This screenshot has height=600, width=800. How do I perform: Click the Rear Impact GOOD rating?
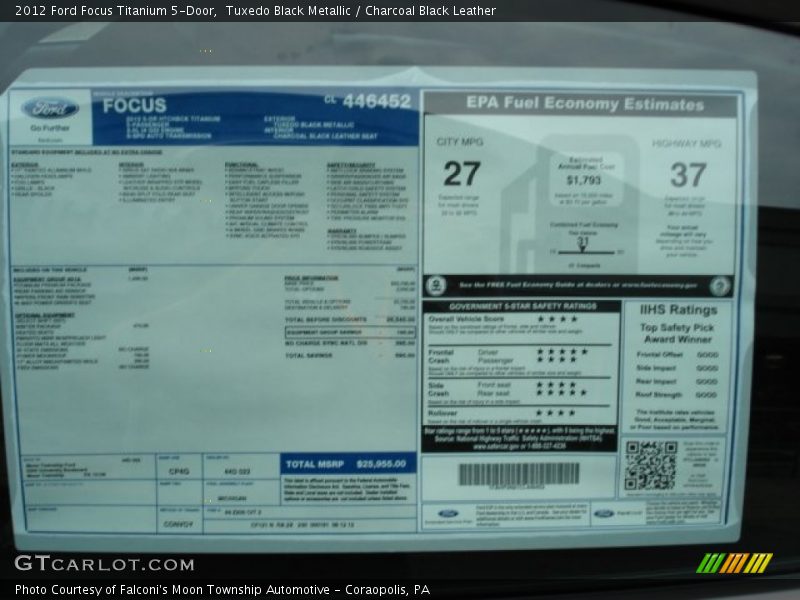(x=677, y=382)
